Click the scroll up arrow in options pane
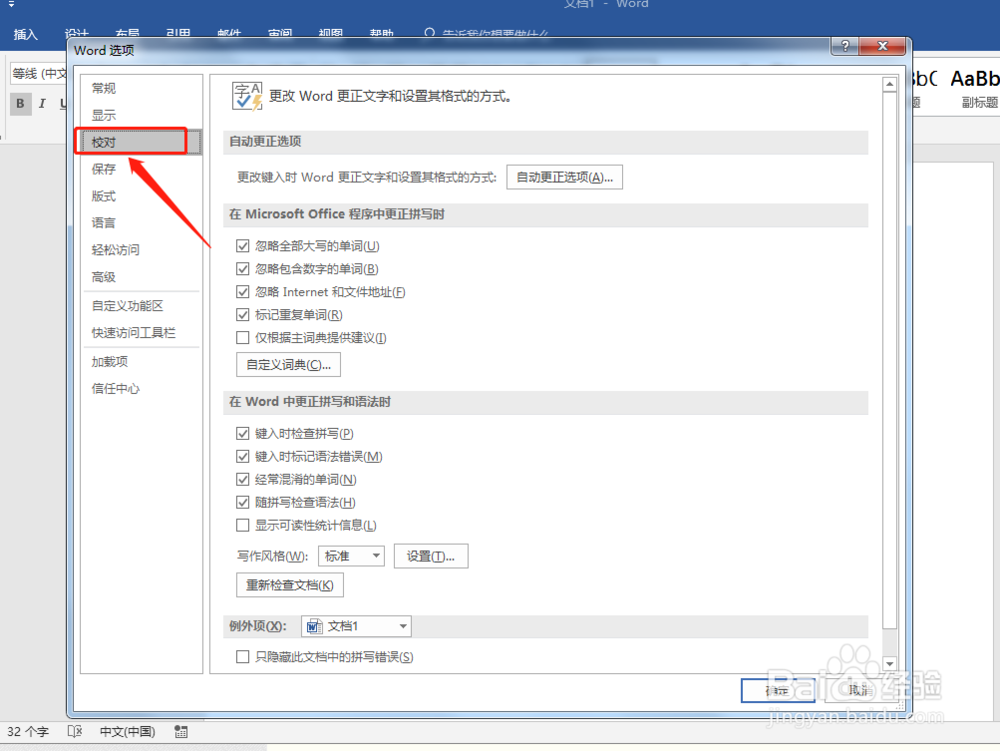This screenshot has height=751, width=1000. point(890,84)
